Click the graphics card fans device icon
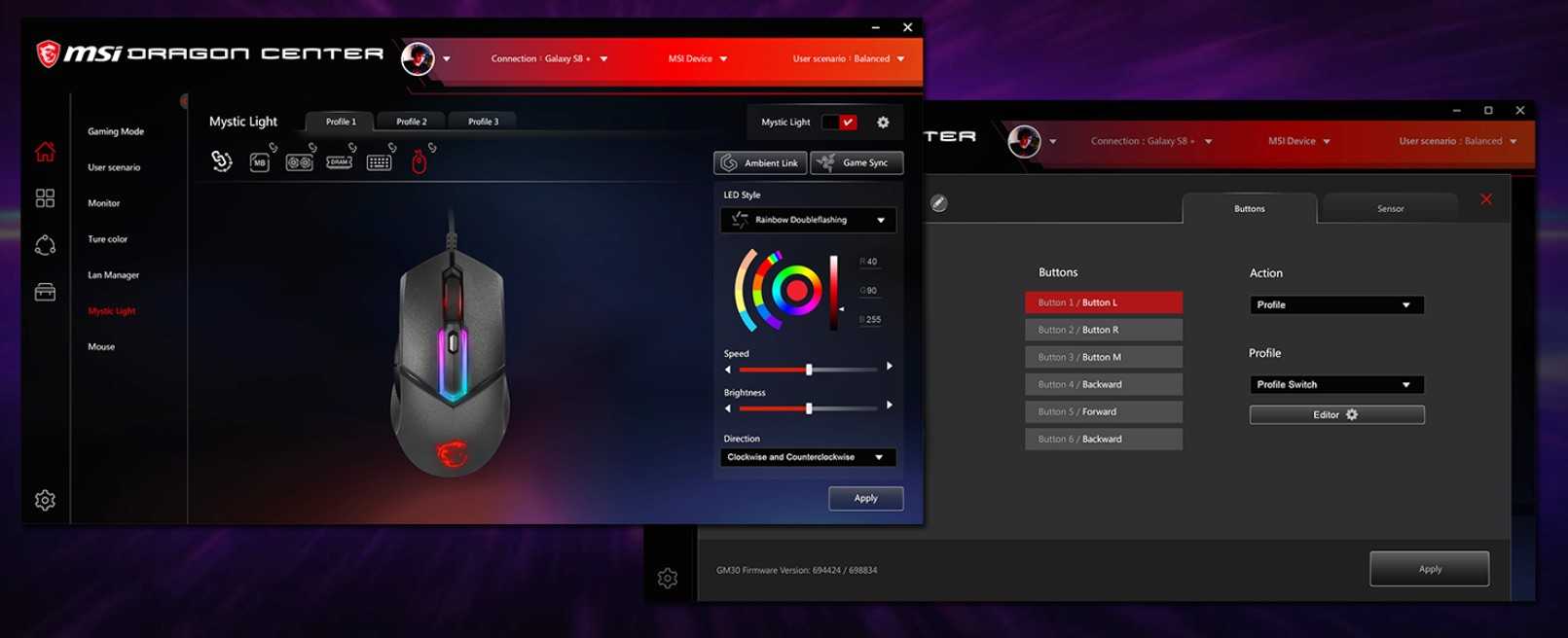1568x638 pixels. pos(299,162)
